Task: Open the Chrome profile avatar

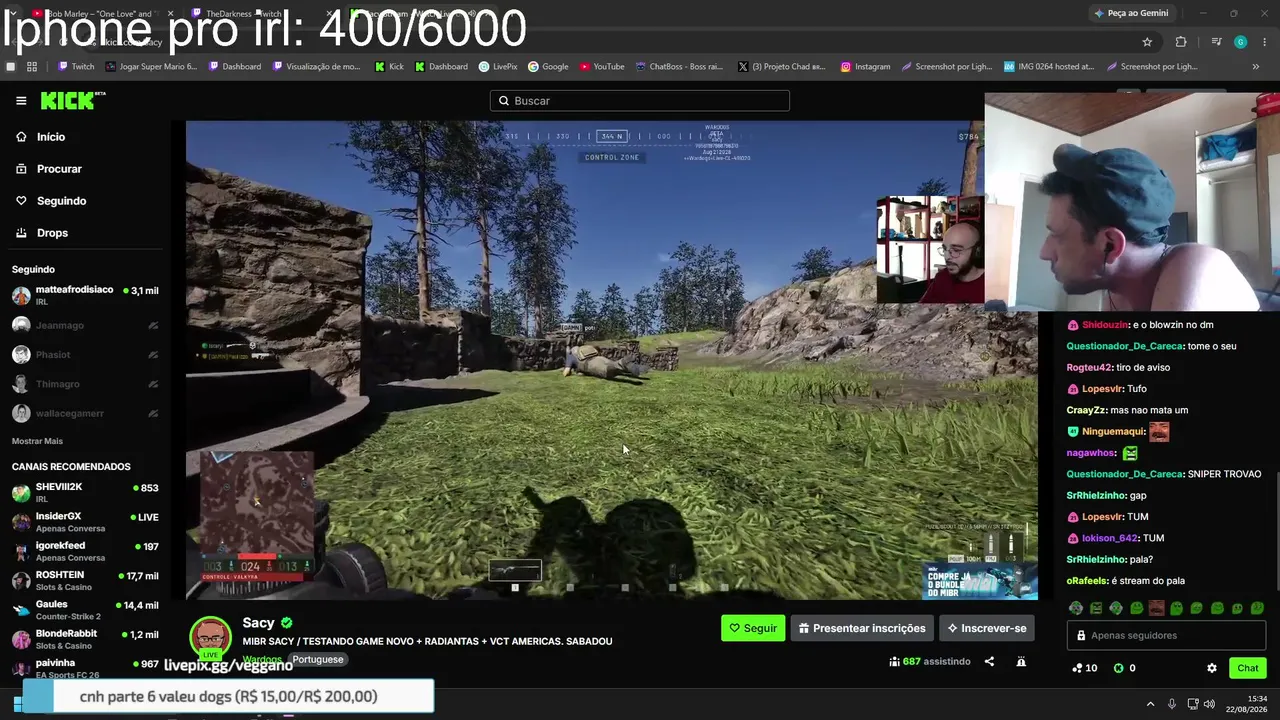Action: (1240, 42)
